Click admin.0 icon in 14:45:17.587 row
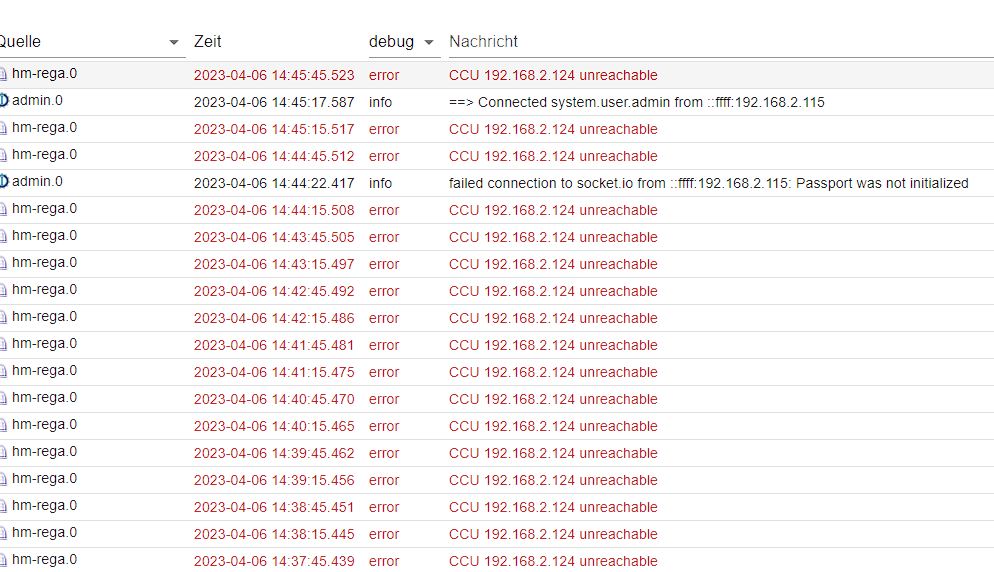The height and width of the screenshot is (572, 994). [4, 101]
